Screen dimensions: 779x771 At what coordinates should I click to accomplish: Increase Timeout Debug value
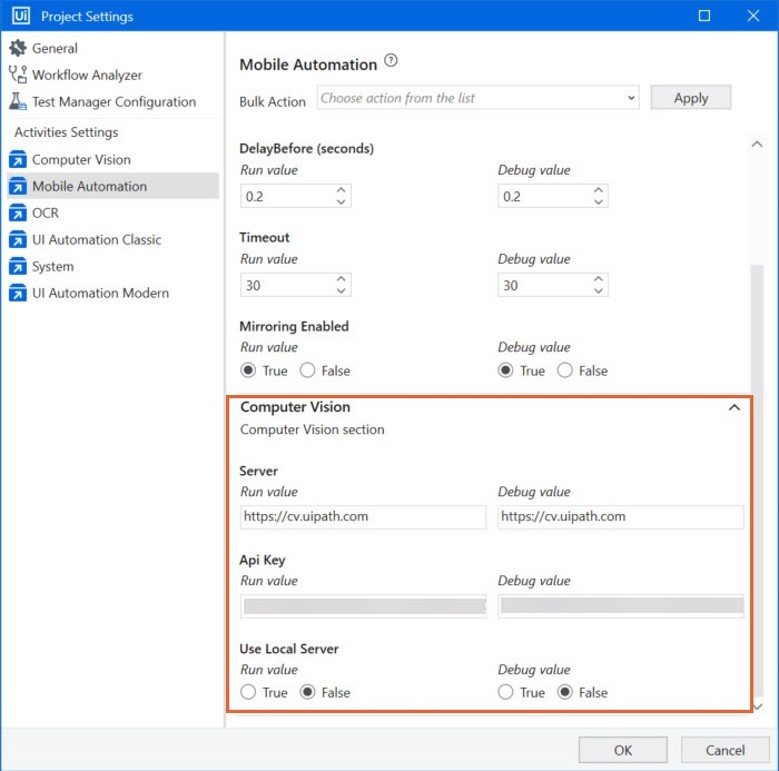click(x=598, y=279)
